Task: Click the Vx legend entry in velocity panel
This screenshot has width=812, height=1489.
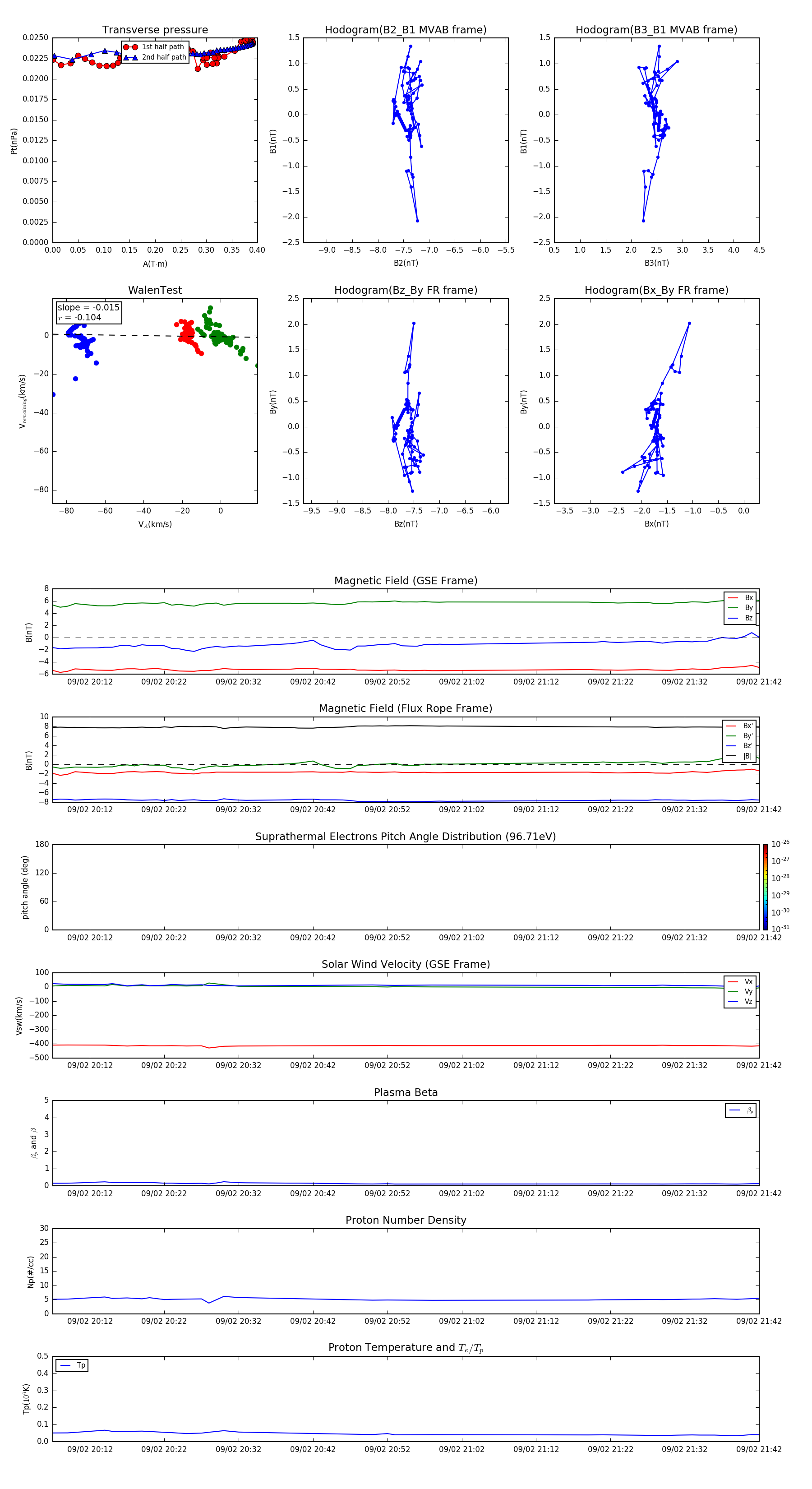Action: tap(740, 981)
